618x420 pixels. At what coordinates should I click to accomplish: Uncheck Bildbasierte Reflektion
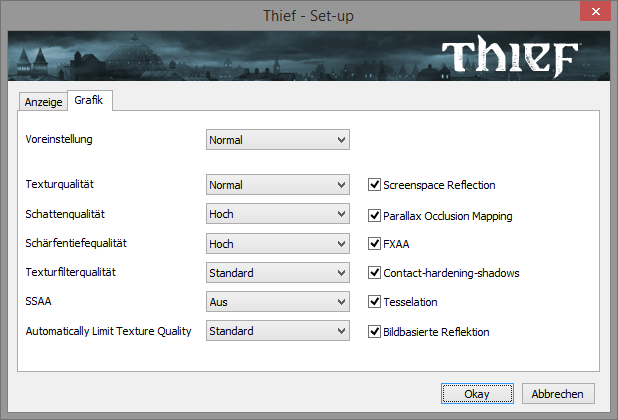point(374,331)
